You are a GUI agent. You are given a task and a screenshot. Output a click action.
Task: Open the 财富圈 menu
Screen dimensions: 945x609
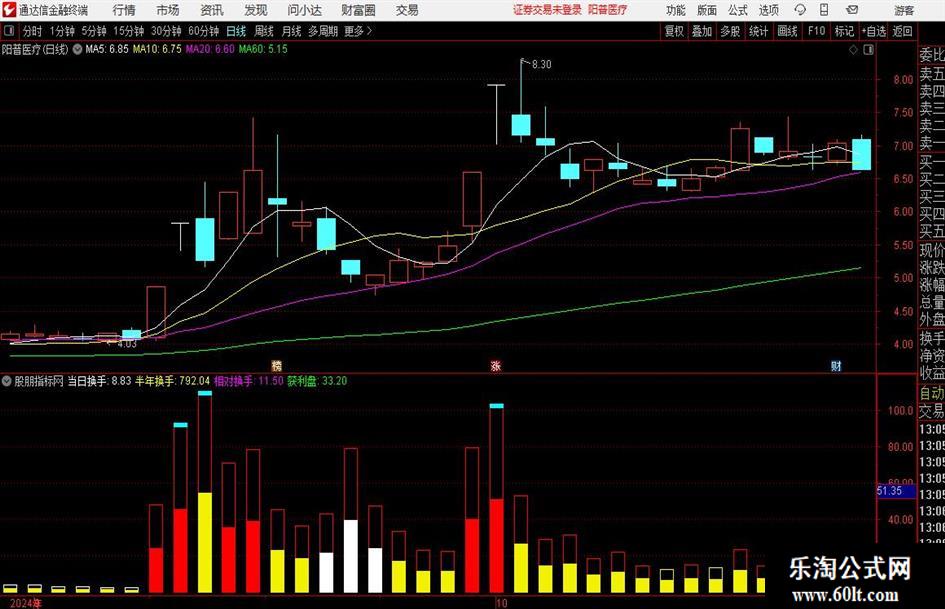(x=358, y=10)
